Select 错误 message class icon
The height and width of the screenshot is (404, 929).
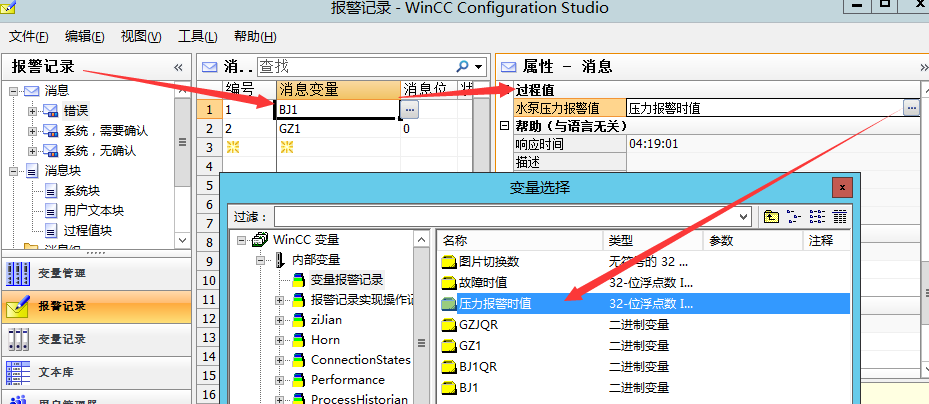coord(50,111)
